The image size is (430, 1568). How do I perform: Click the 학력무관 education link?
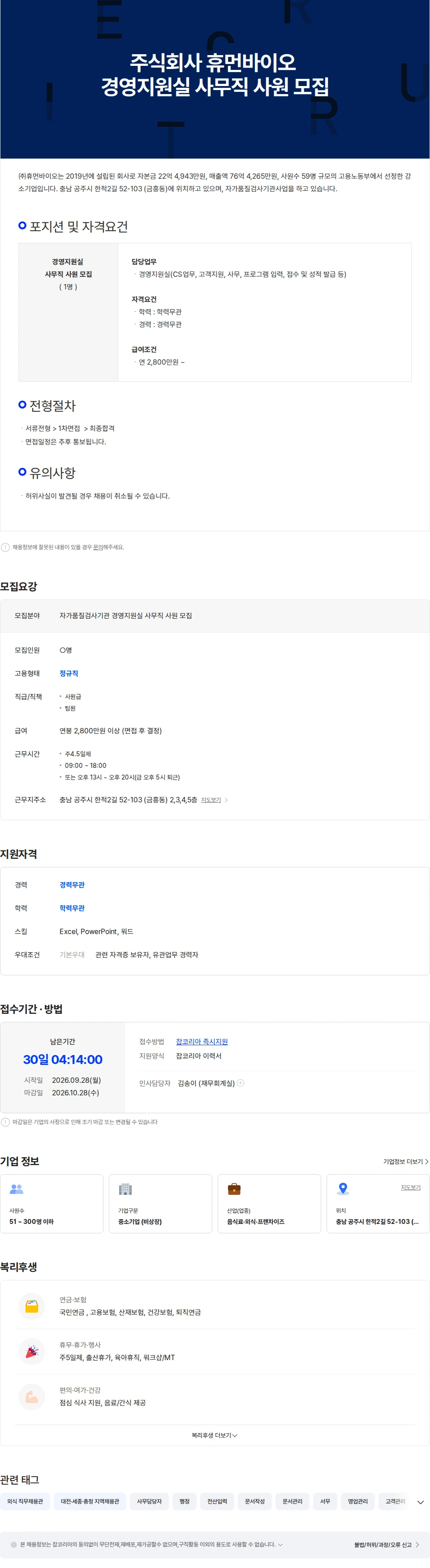click(x=72, y=908)
